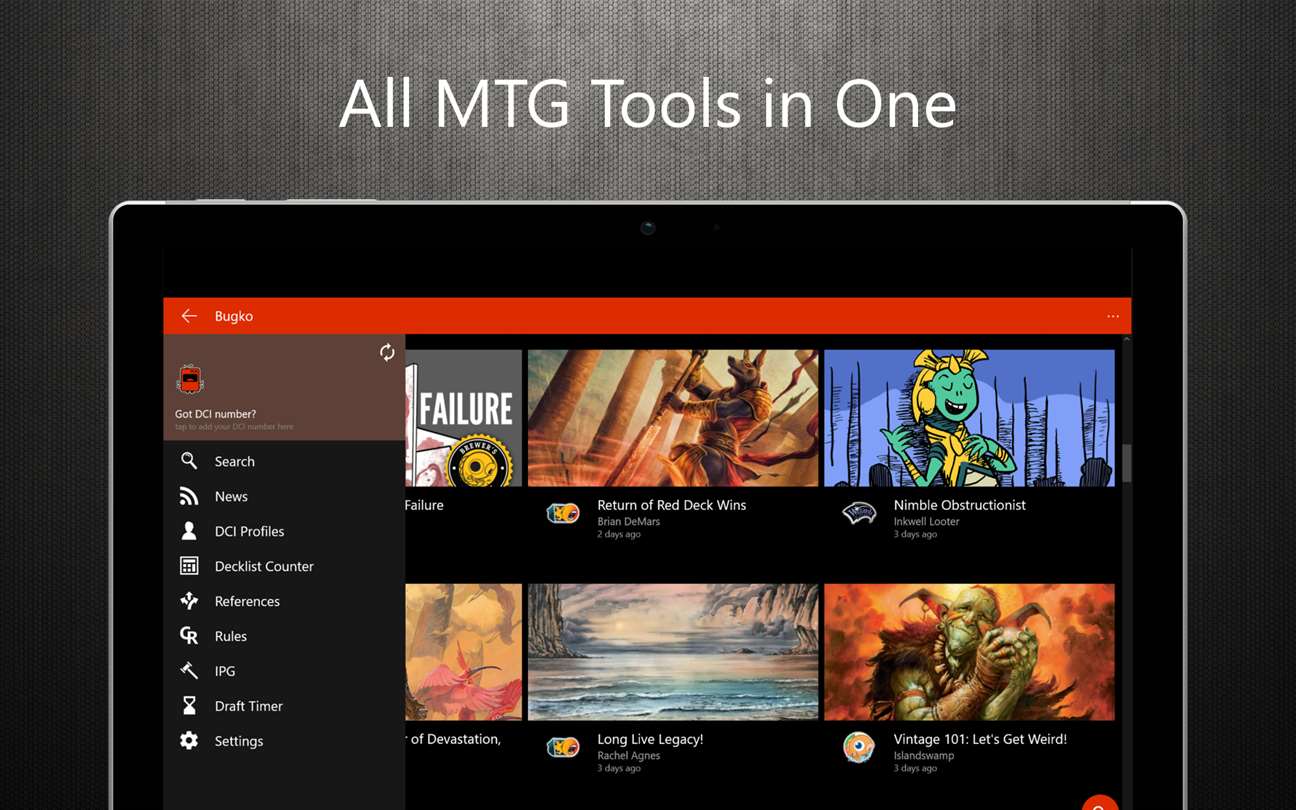Open the 'Long Live Legacy!' article title
This screenshot has width=1296, height=810.
click(650, 739)
